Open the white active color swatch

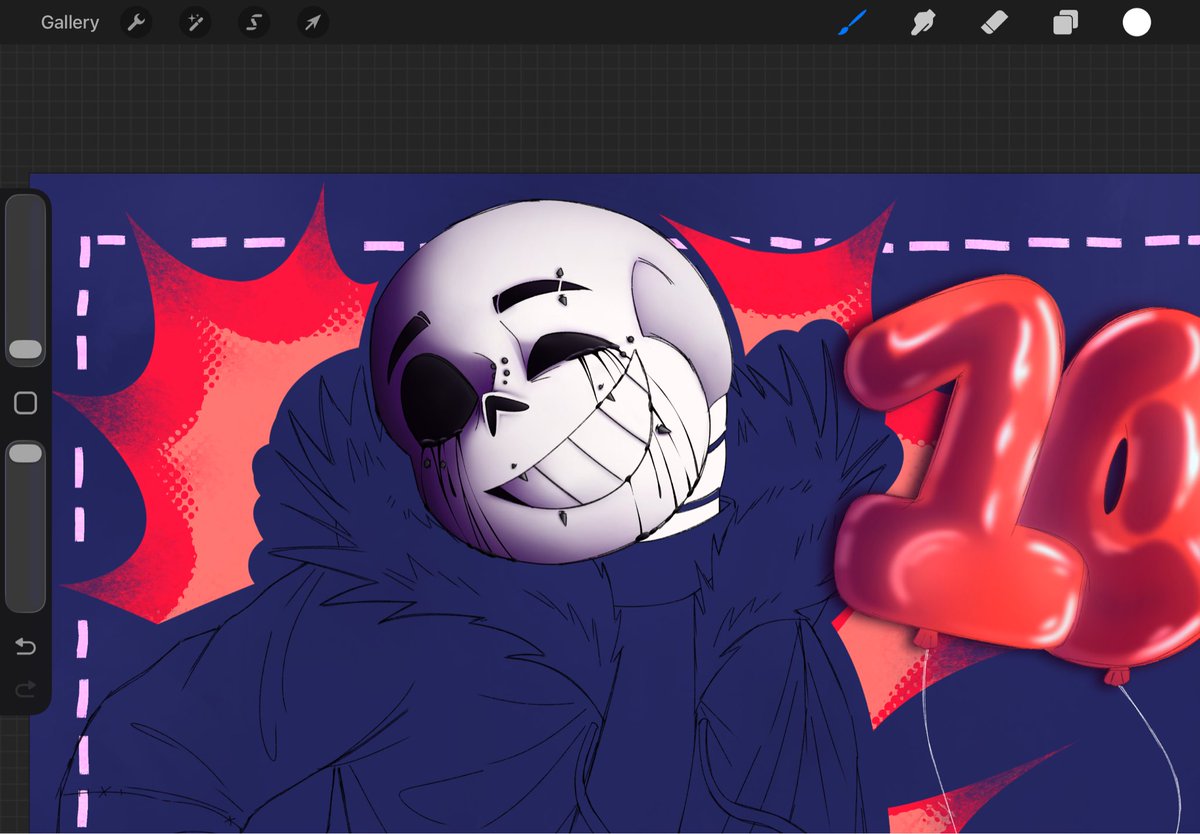(1137, 22)
